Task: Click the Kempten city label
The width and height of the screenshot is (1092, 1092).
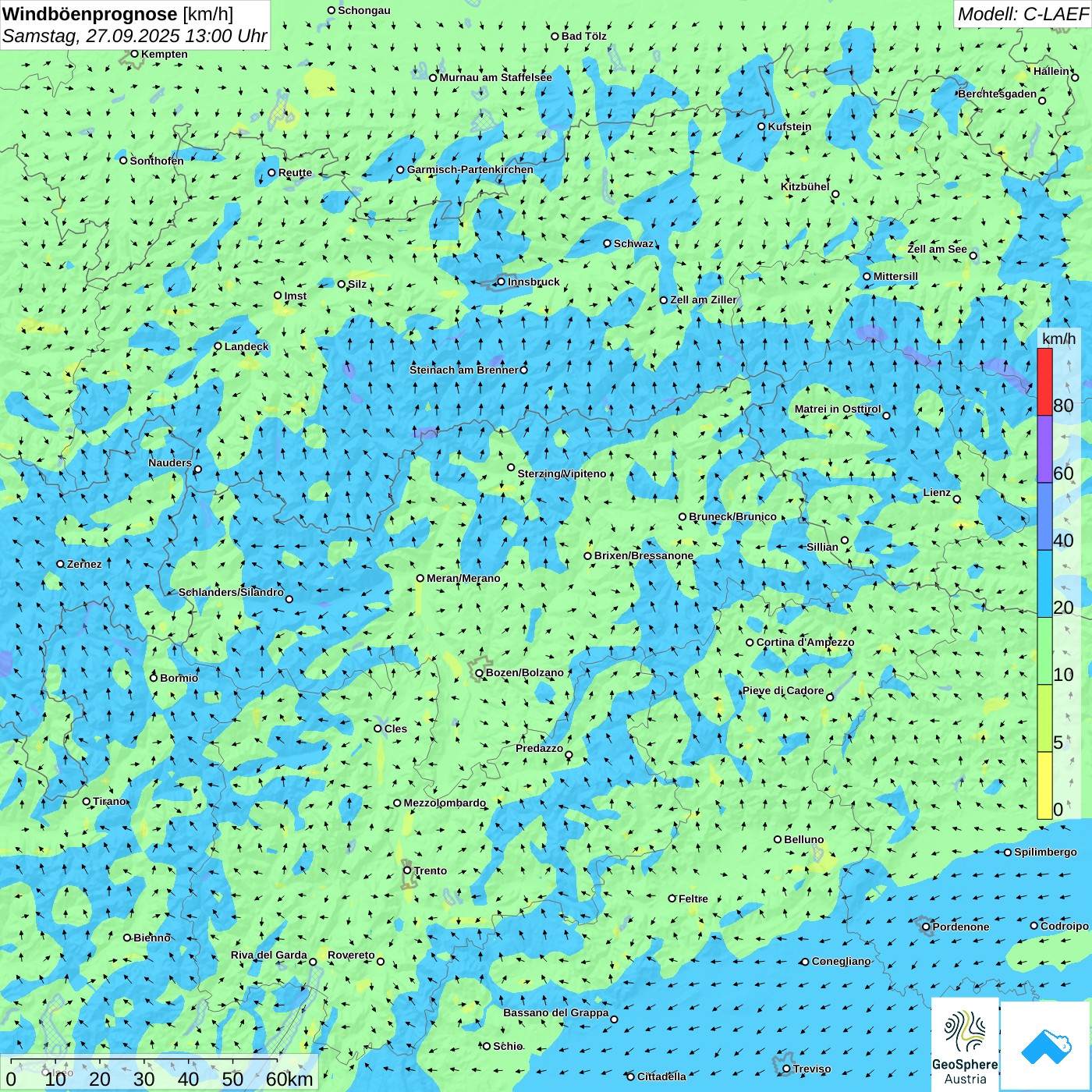Action: 165,54
